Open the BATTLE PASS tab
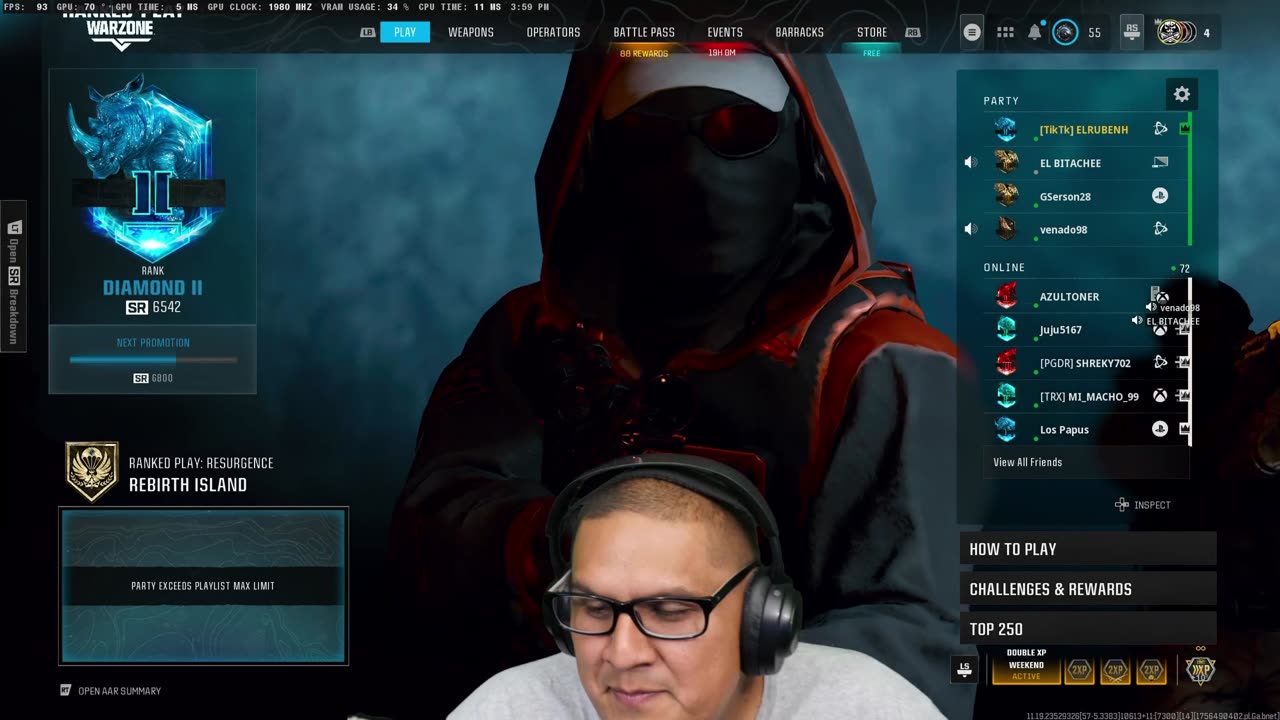The image size is (1280, 720). pyautogui.click(x=644, y=32)
